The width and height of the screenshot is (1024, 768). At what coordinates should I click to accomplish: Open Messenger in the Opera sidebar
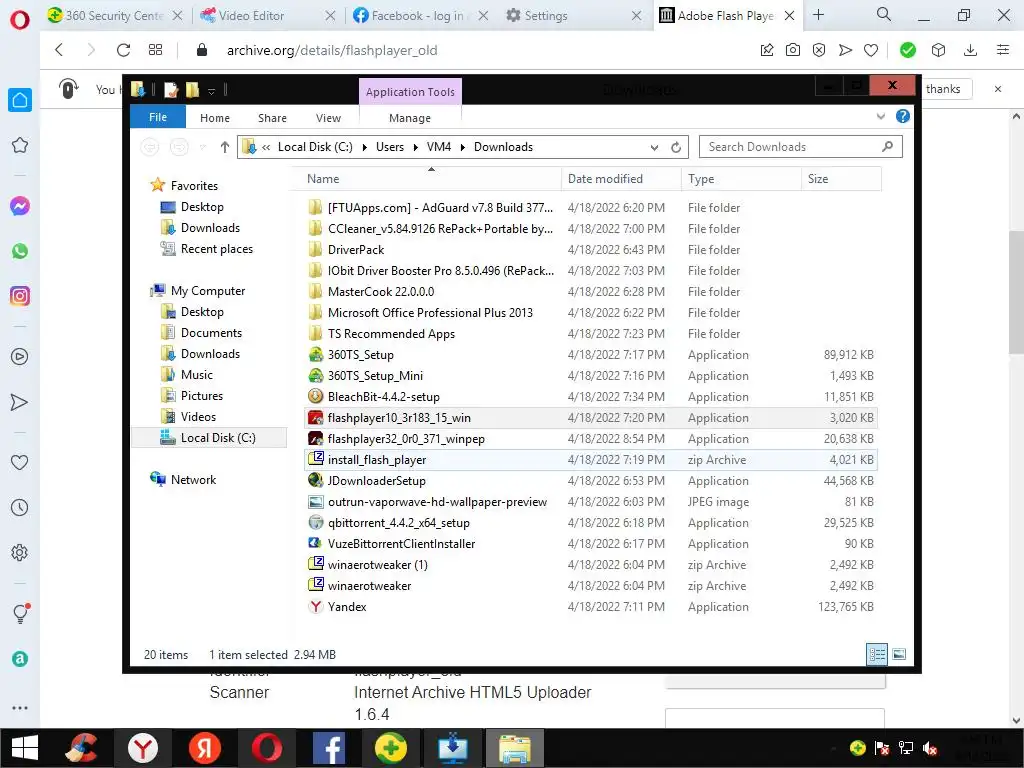[20, 206]
